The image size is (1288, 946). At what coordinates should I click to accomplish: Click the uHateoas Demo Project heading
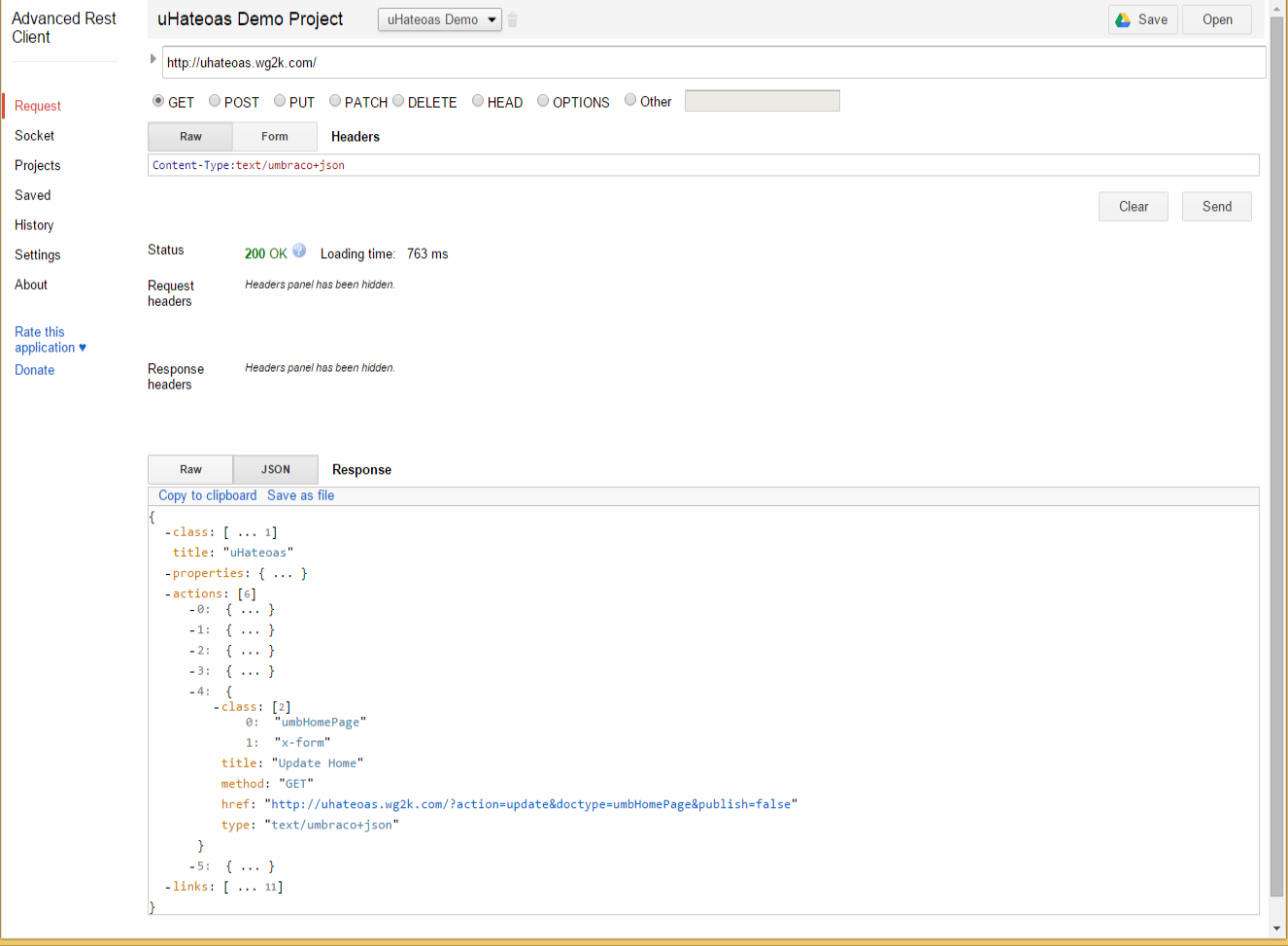(251, 18)
